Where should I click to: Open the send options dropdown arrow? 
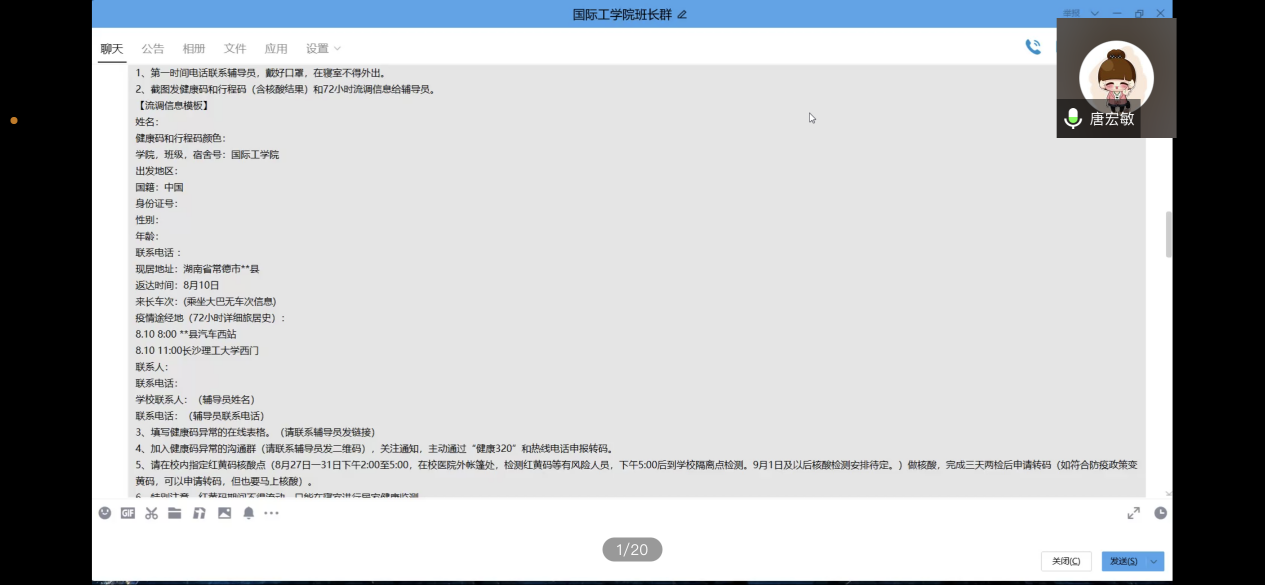1155,561
